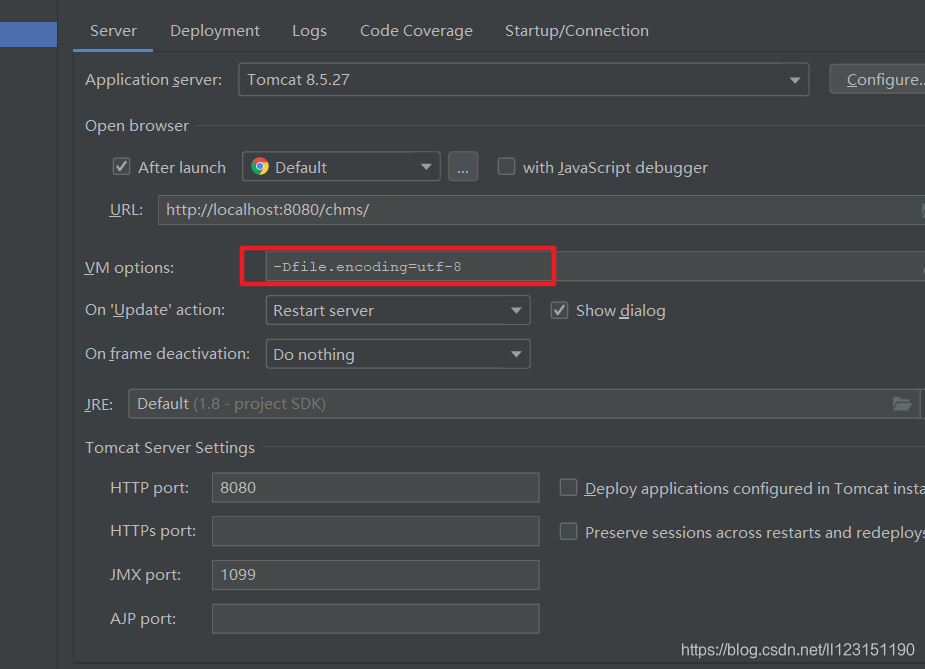Click the HTTP port field showing 8080

[375, 487]
